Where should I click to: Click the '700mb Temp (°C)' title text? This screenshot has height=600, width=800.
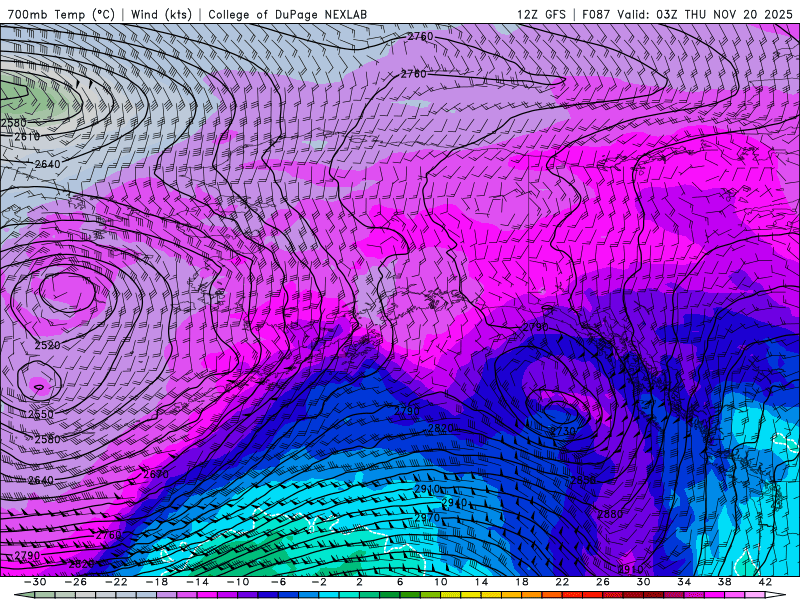(61, 14)
